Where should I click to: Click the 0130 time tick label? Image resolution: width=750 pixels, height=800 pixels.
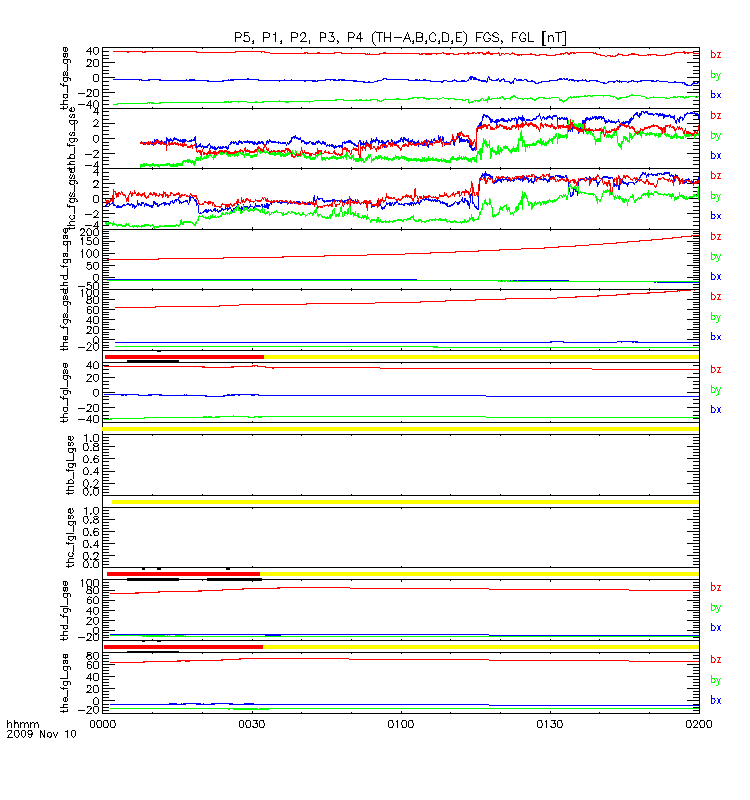point(549,724)
